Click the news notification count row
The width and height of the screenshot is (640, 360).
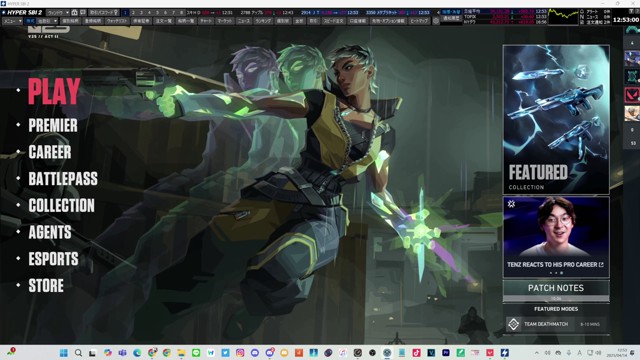(x=596, y=17)
